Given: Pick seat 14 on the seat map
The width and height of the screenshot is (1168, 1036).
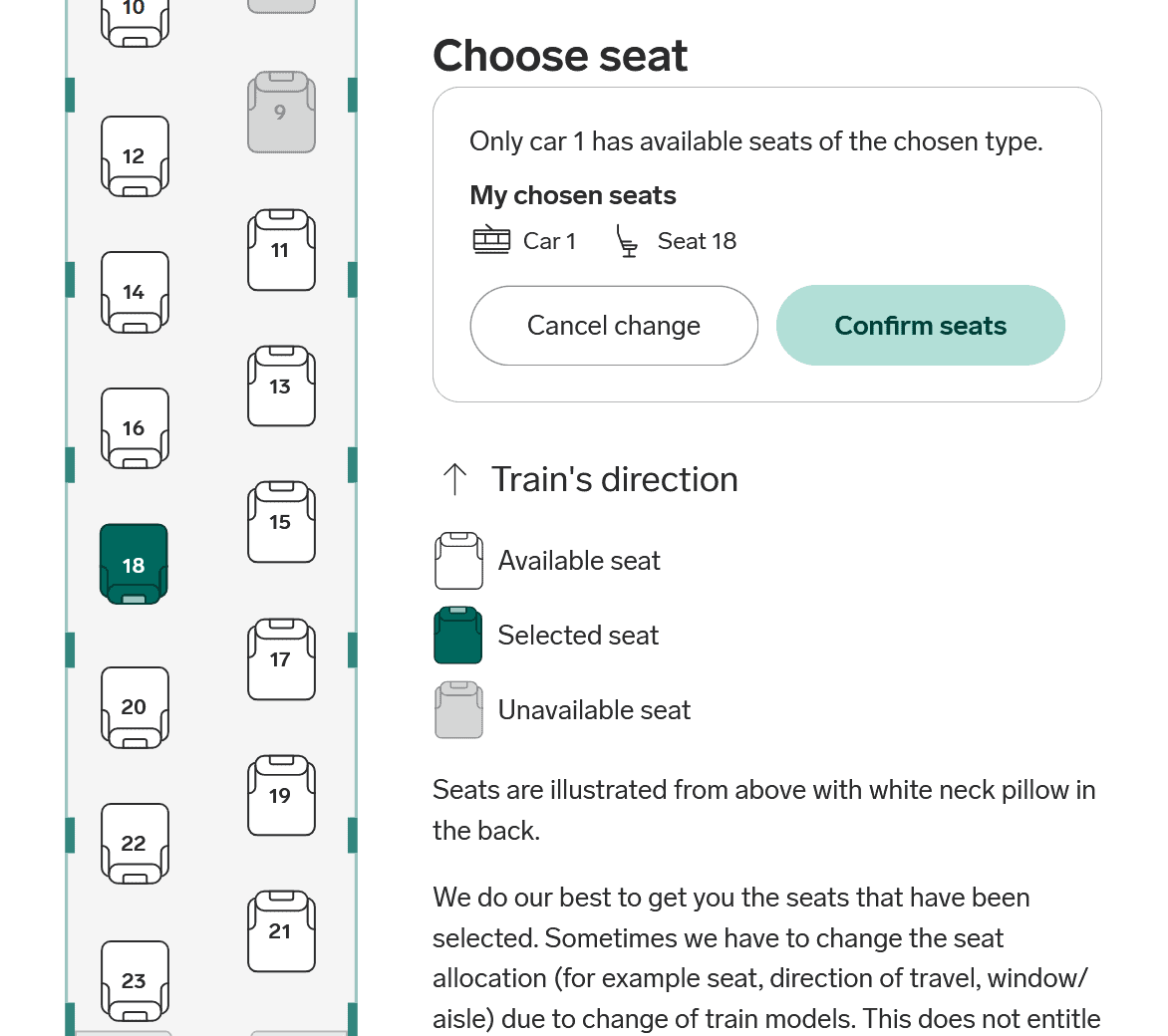Looking at the screenshot, I should [135, 292].
